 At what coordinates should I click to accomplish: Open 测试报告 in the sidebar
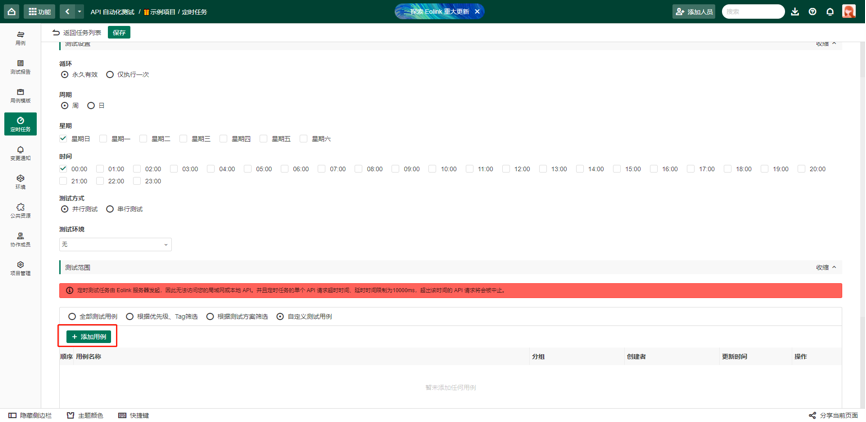(x=20, y=67)
